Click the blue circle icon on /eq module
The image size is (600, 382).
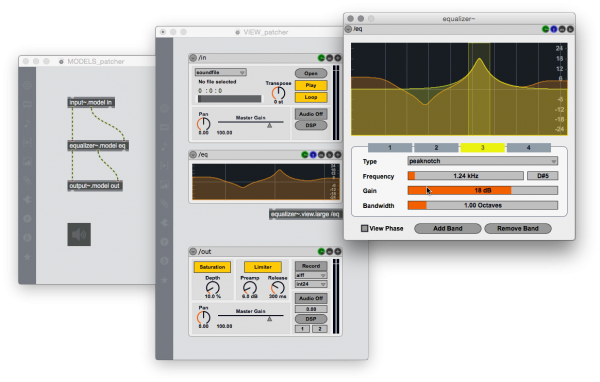click(x=313, y=155)
